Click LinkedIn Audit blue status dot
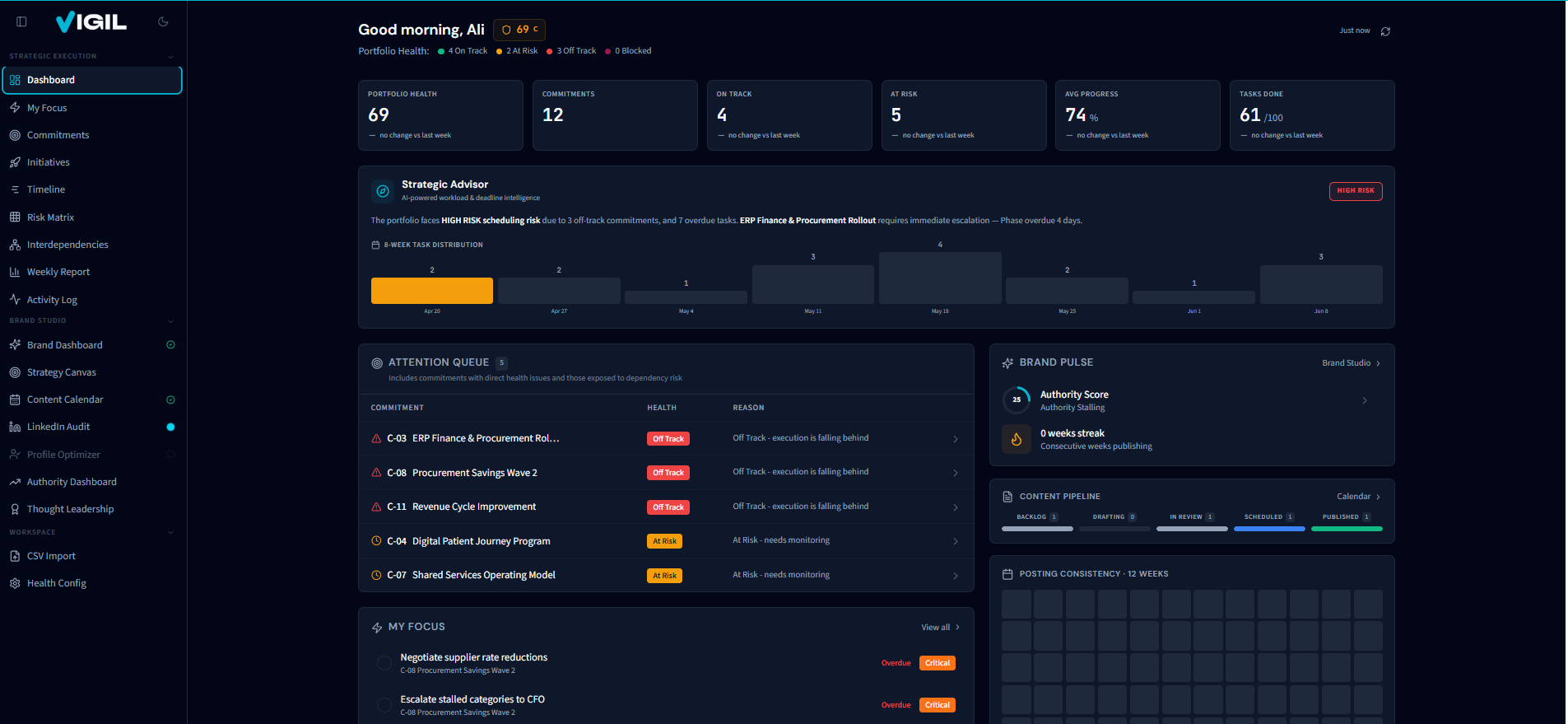The image size is (1568, 724). [170, 427]
